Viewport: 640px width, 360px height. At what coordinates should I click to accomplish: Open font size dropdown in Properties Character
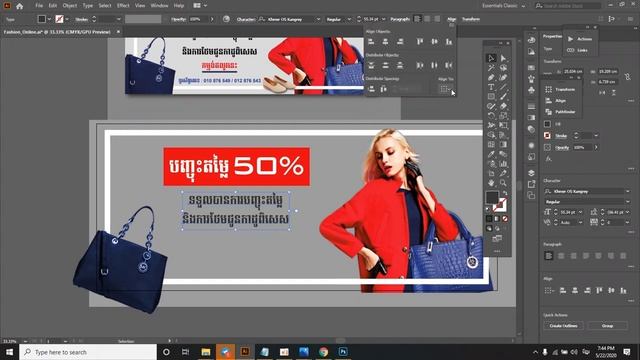click(x=580, y=212)
